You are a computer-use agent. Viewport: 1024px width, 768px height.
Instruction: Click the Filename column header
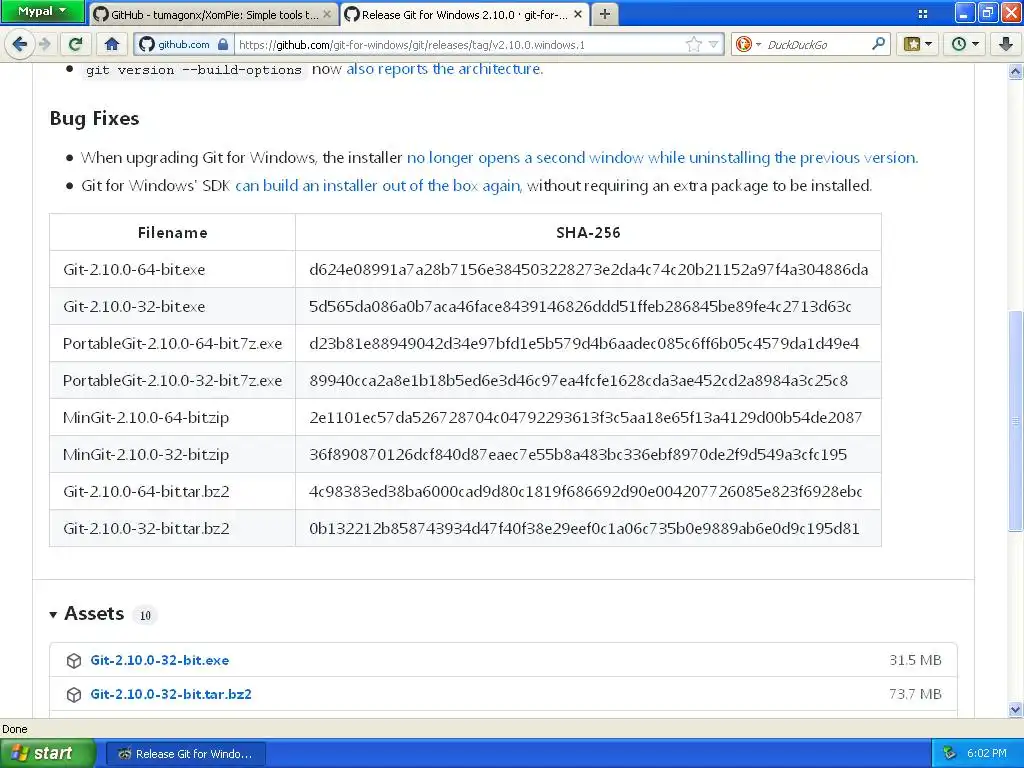(x=172, y=232)
